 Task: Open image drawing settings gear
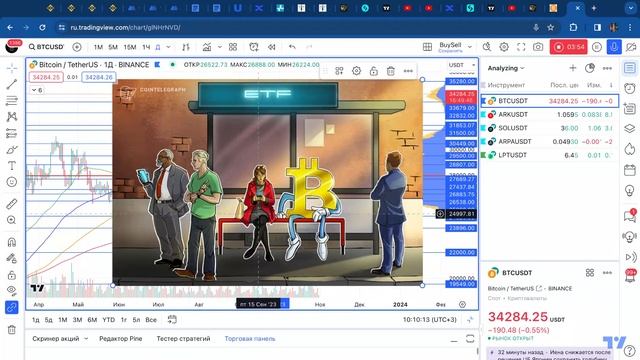(x=356, y=71)
